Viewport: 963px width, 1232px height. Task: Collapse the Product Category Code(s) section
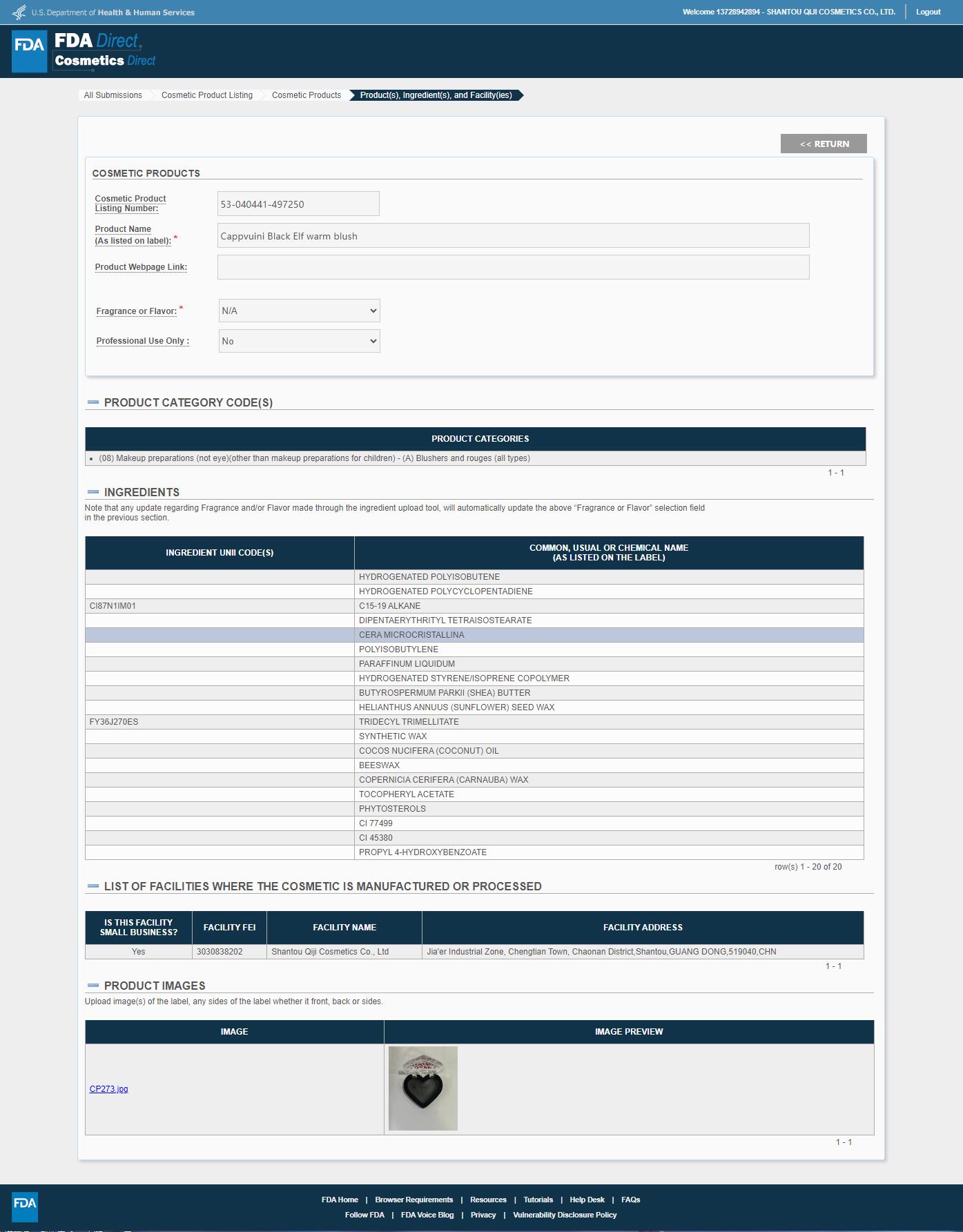[x=93, y=402]
